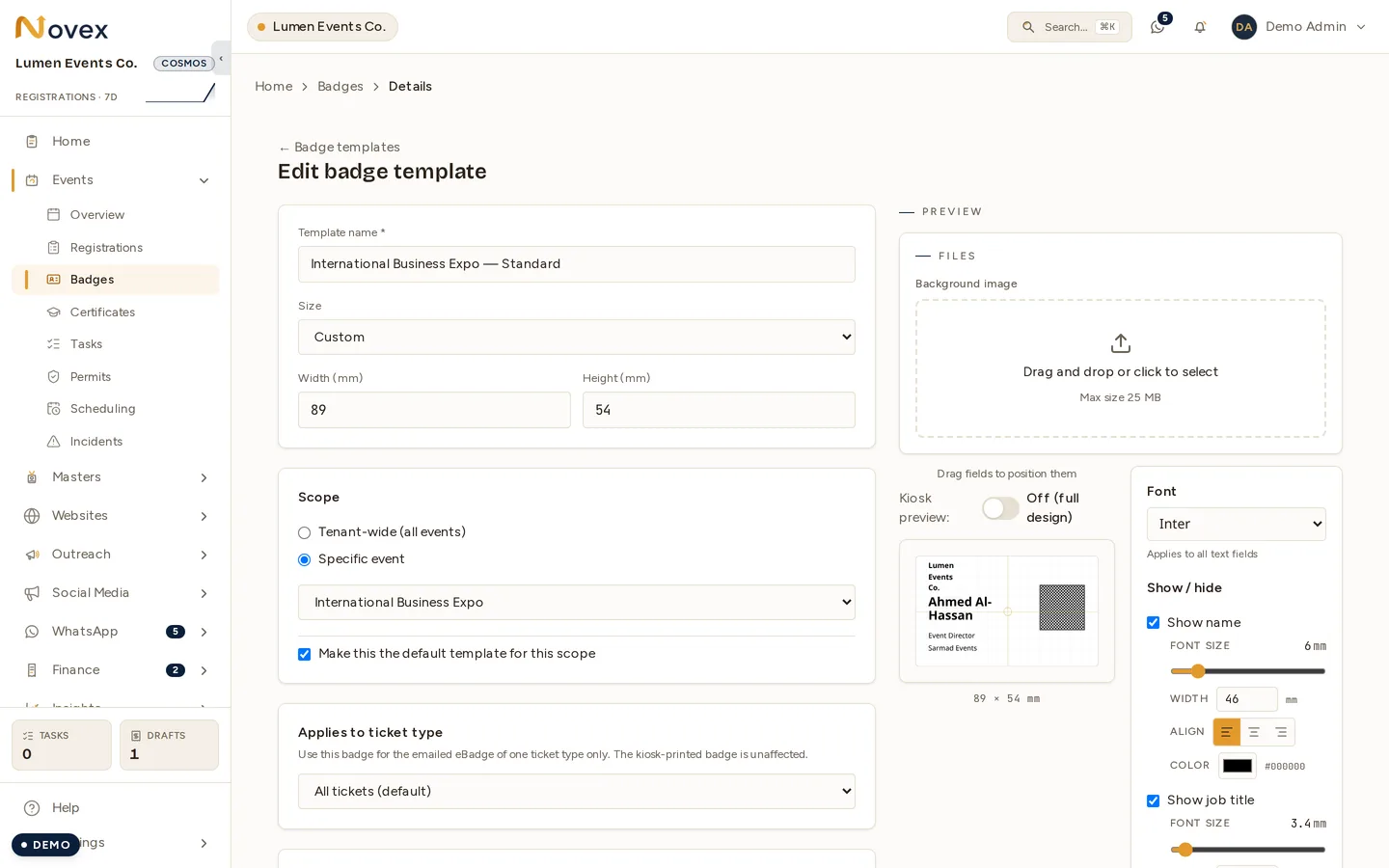Image resolution: width=1389 pixels, height=868 pixels.
Task: Open the International Business Expo event dropdown
Action: tap(576, 602)
